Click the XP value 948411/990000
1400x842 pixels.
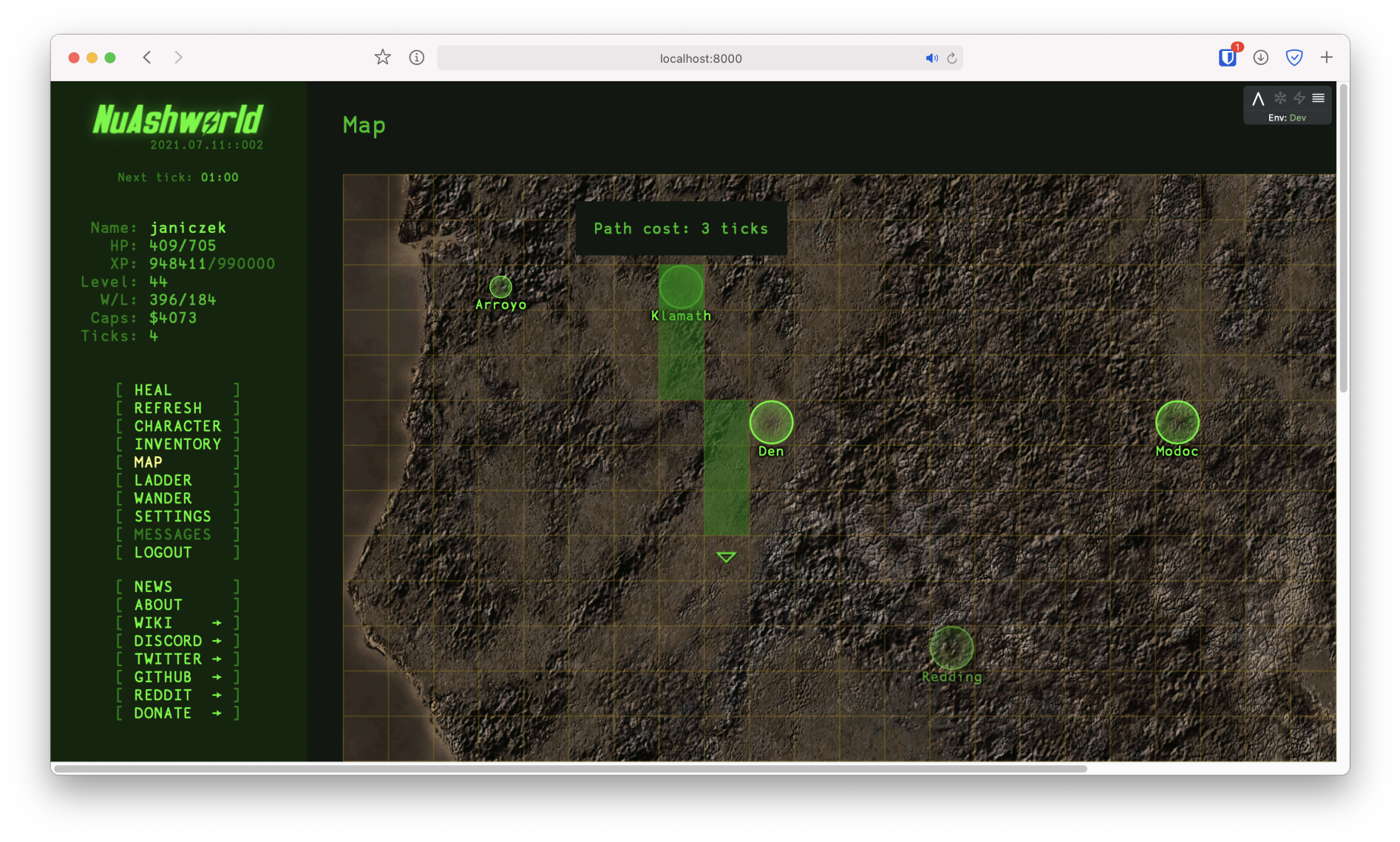click(212, 264)
